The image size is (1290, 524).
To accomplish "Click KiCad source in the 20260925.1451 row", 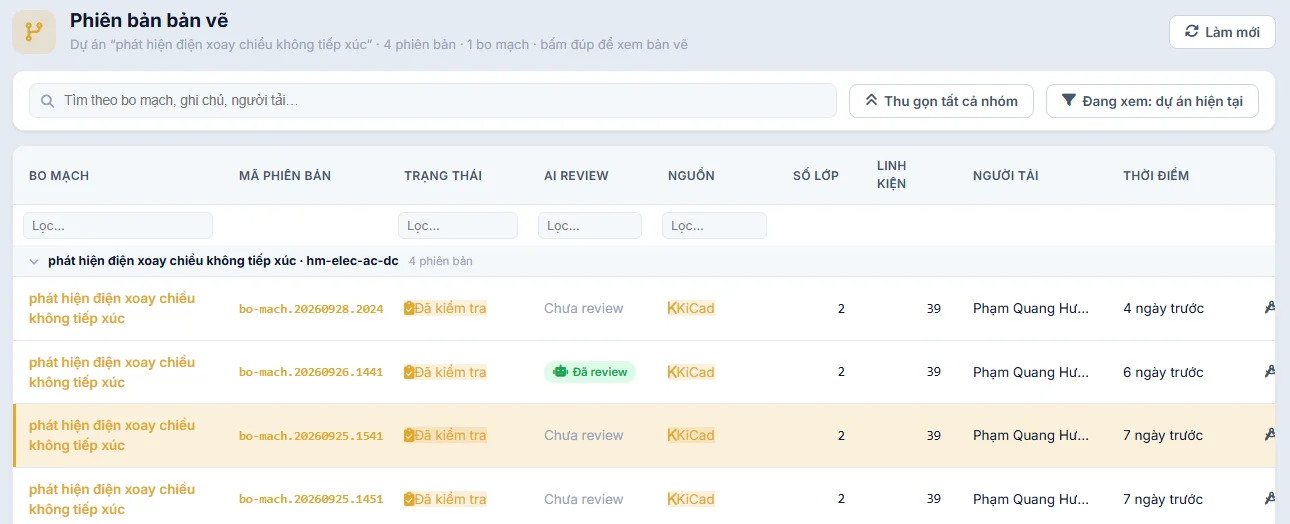I will coord(691,499).
